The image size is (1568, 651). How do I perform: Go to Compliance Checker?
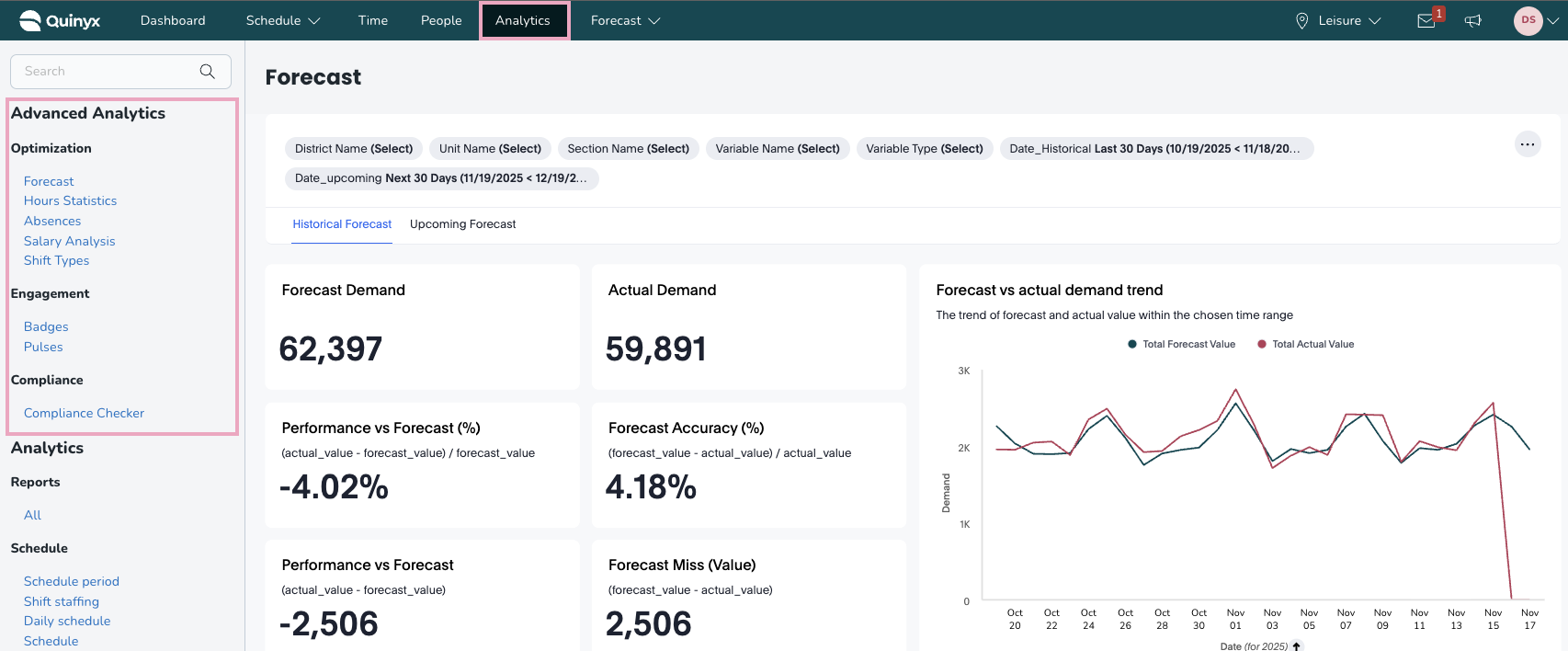[x=84, y=413]
